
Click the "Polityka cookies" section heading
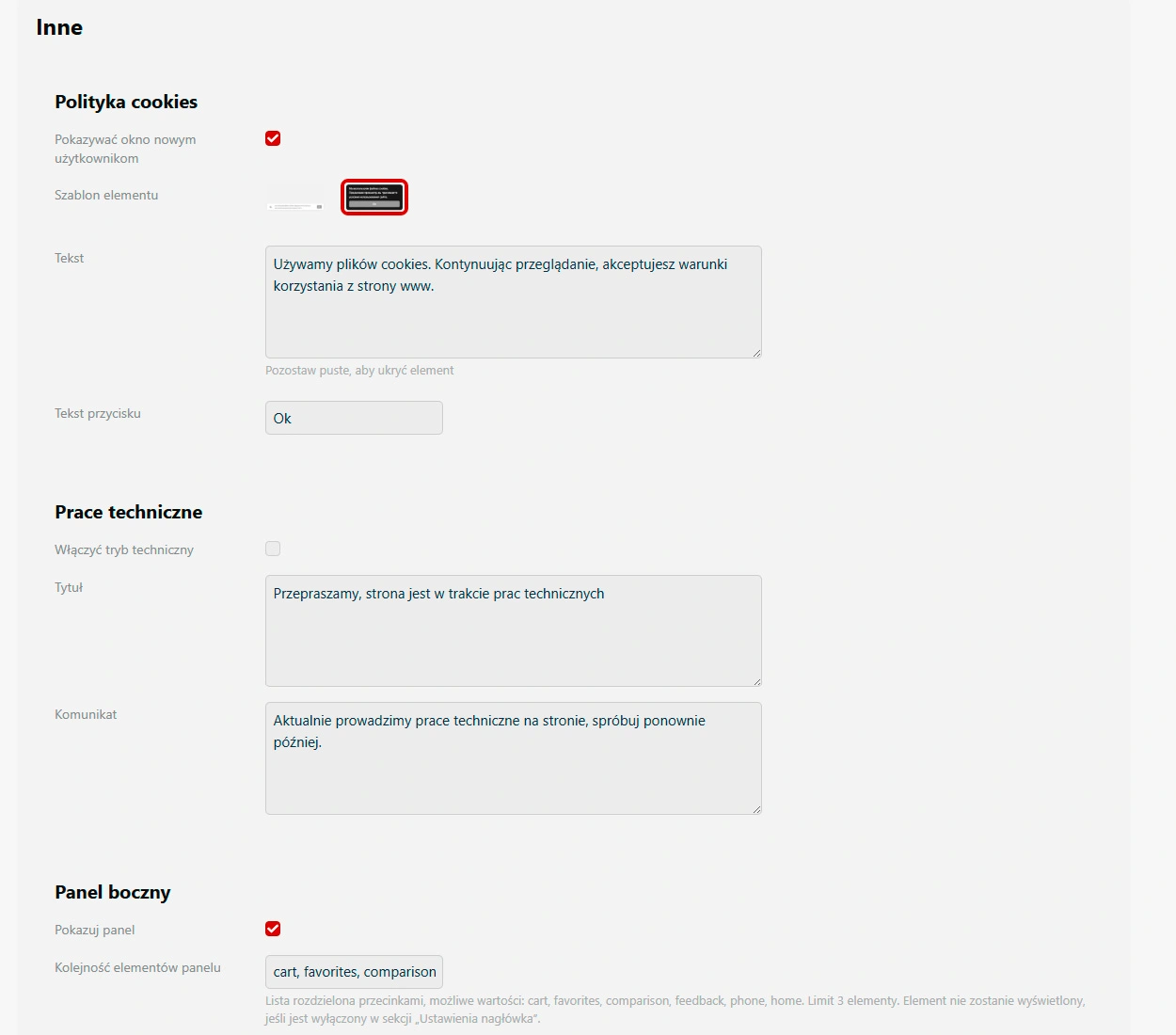[x=125, y=102]
